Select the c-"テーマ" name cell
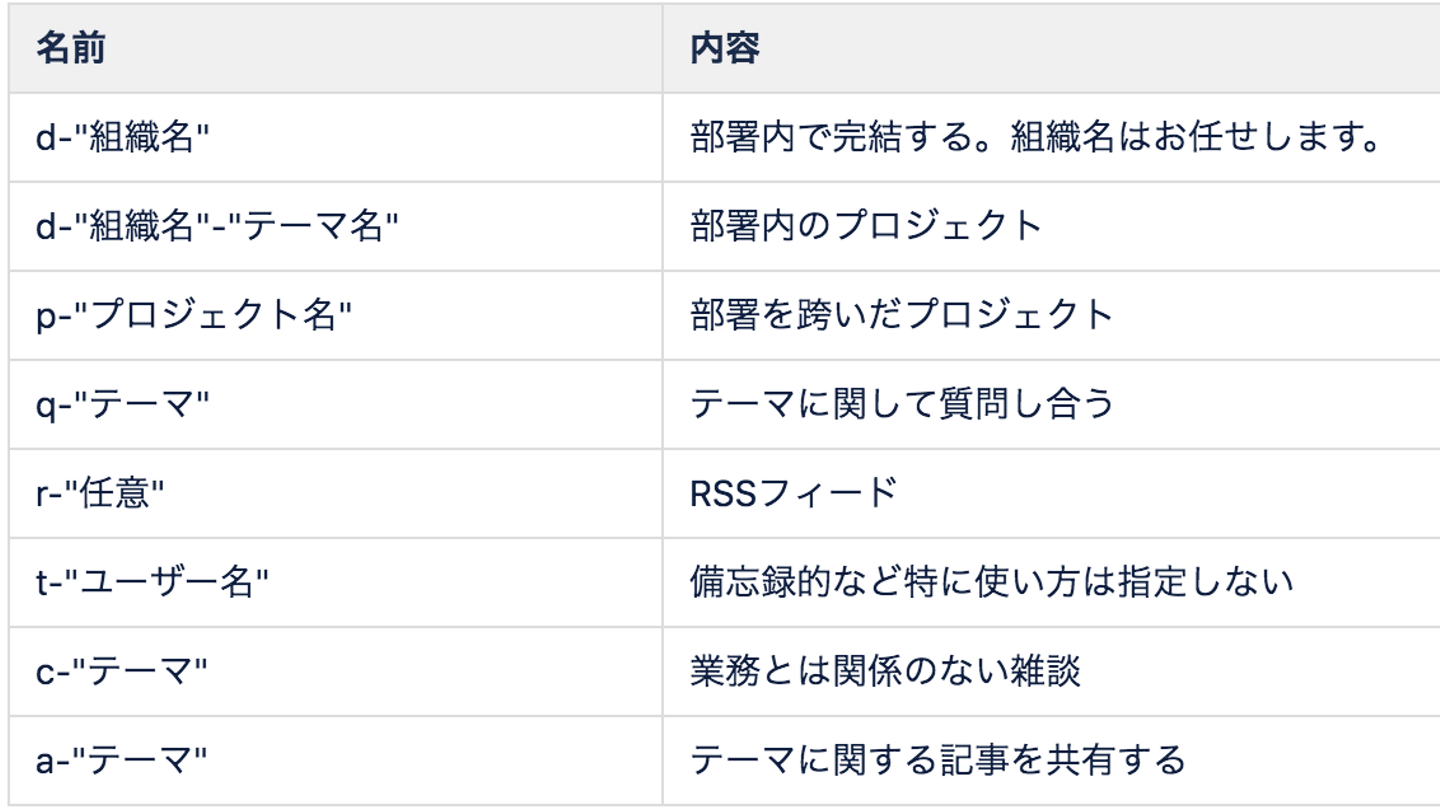The image size is (1440, 809). tap(122, 672)
